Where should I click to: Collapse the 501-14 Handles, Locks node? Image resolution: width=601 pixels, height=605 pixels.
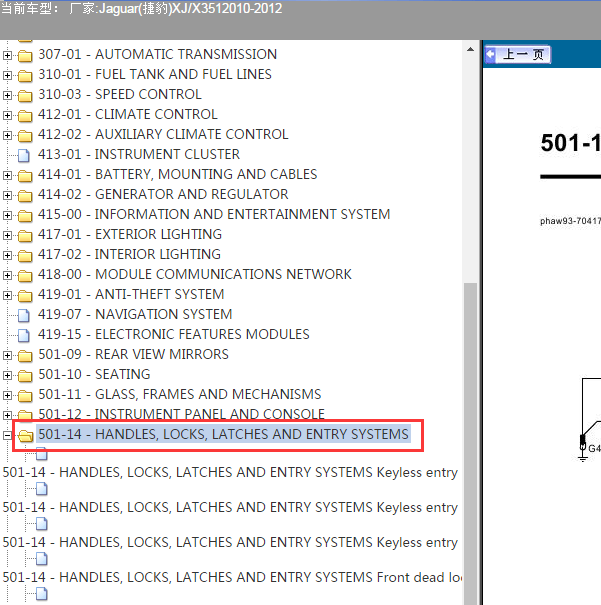tap(7, 436)
